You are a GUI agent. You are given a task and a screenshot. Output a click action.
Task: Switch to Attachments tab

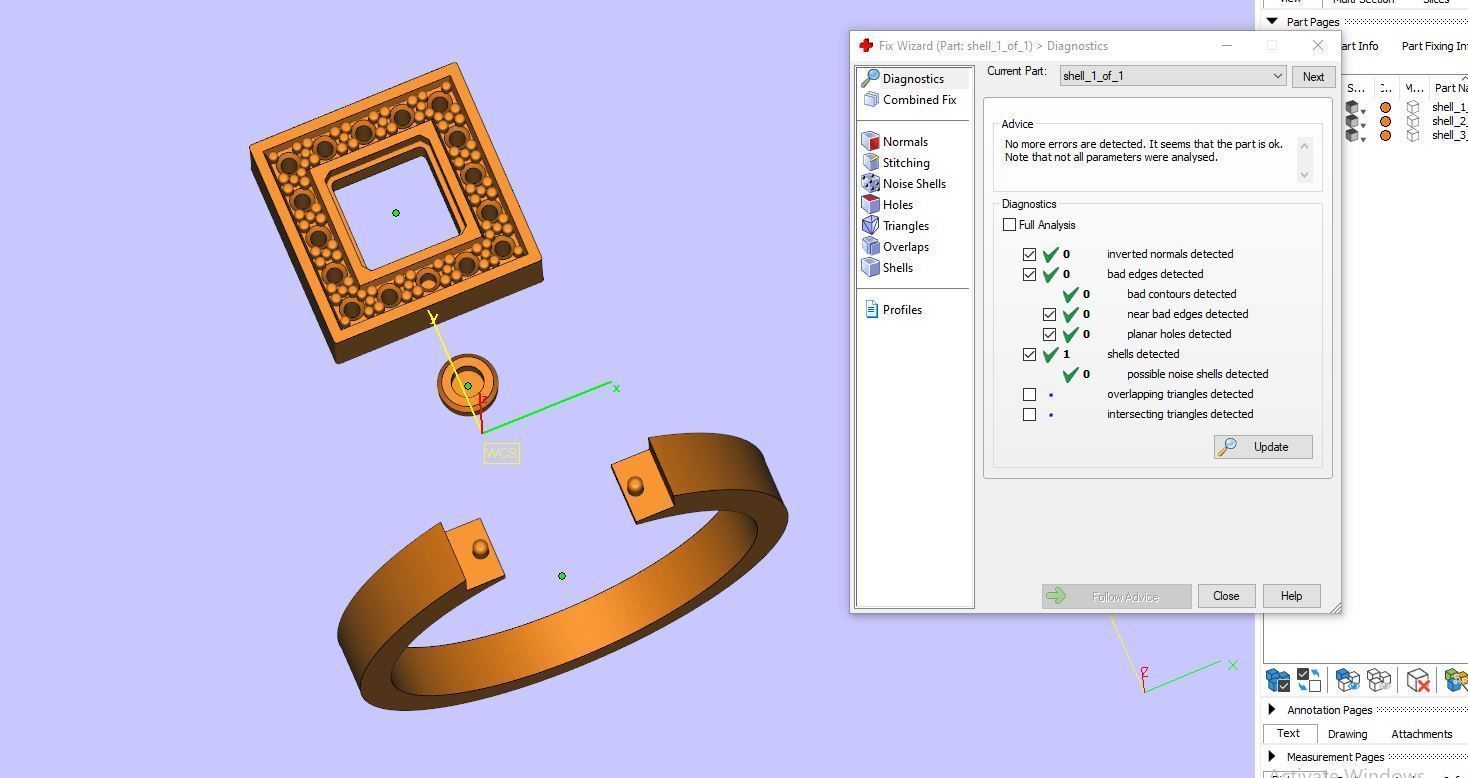click(1421, 733)
